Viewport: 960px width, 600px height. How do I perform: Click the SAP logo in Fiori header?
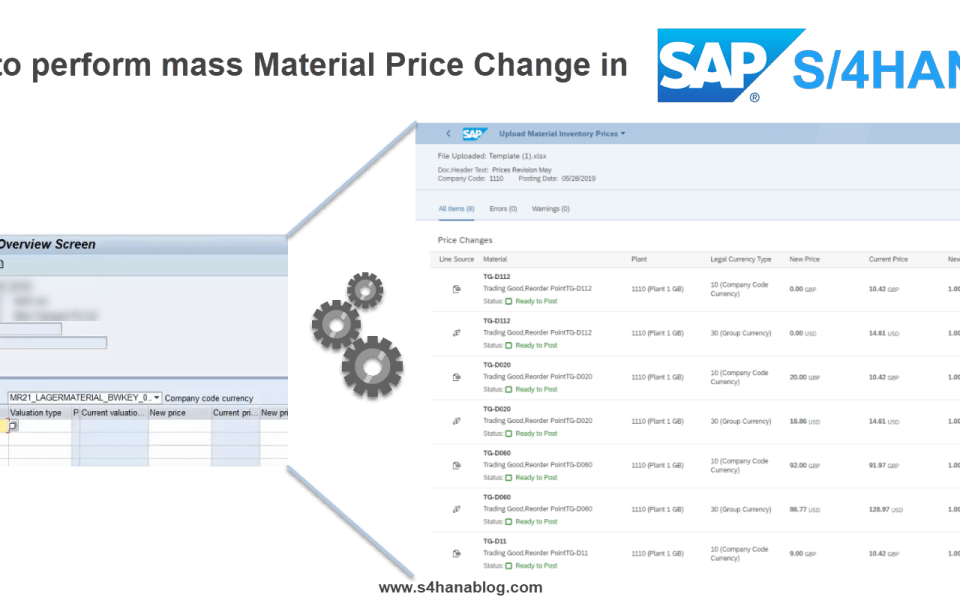pos(474,133)
